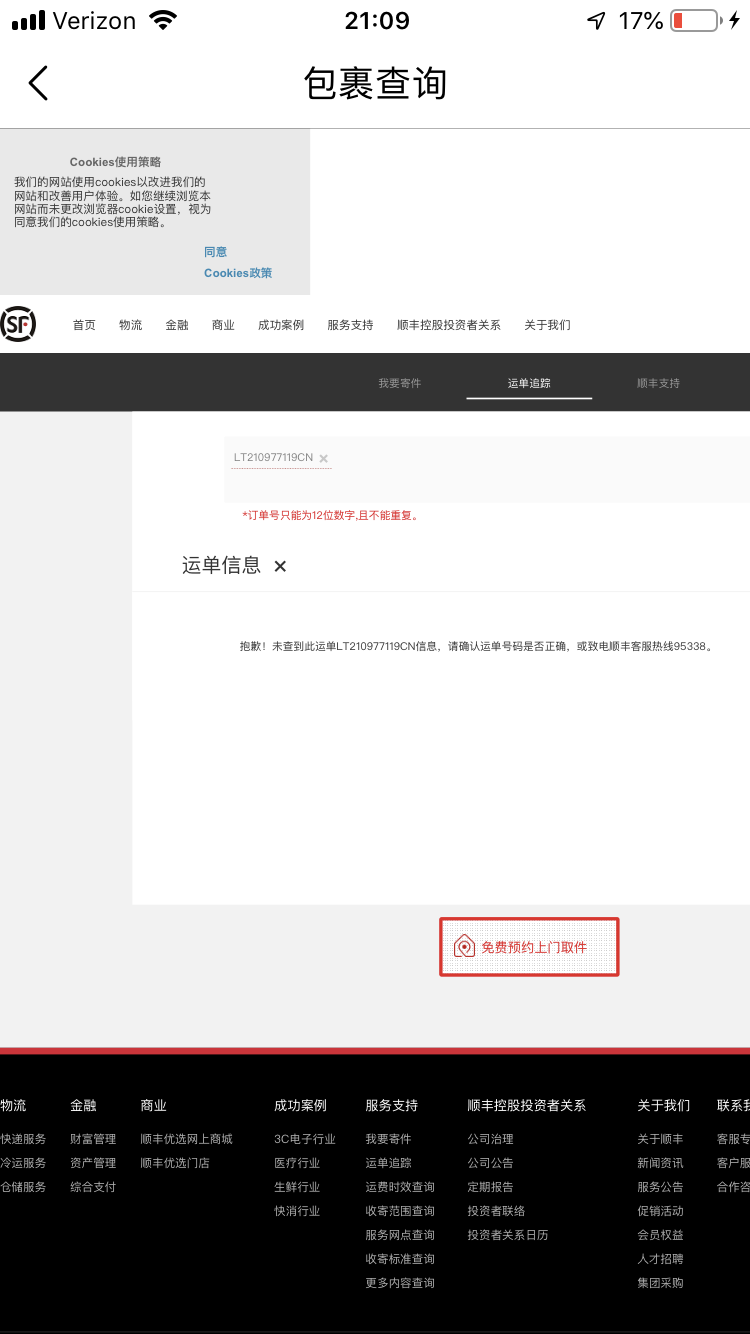Open footer link 顺丰优选门店

coord(175,1163)
